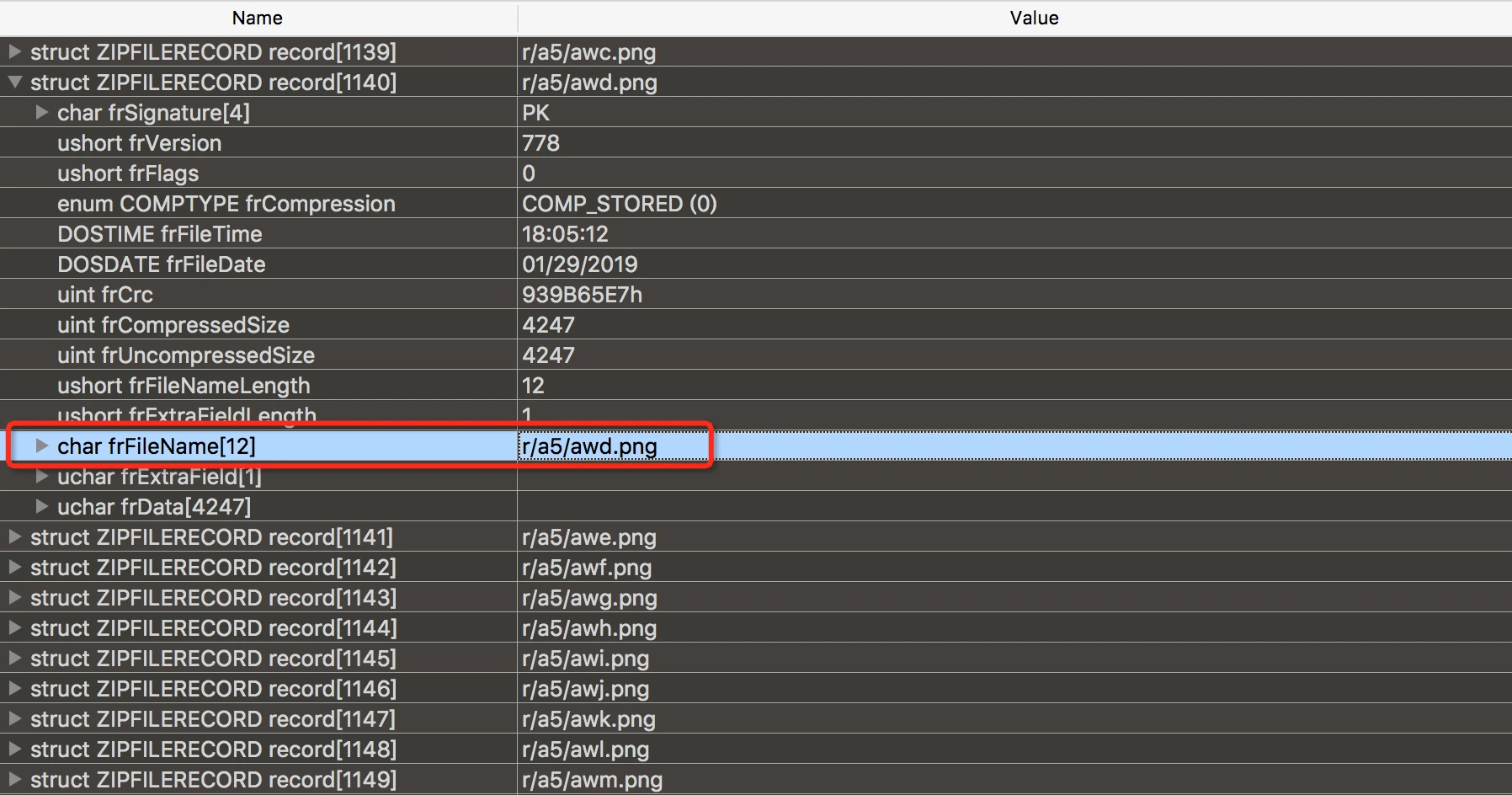Select the ushort frVersion row
Viewport: 1512px width, 795px height.
click(x=756, y=143)
